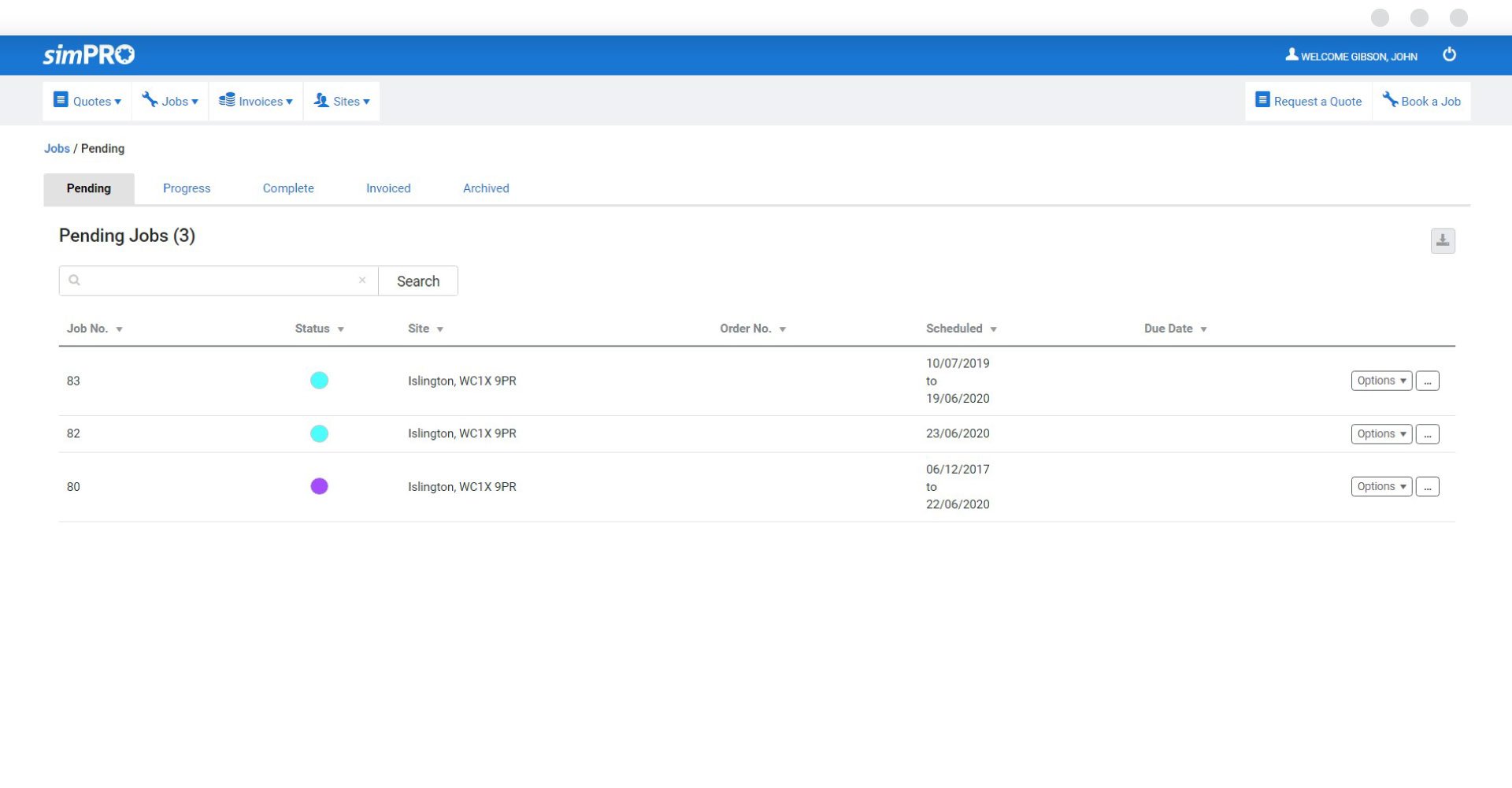Open the Quotes menu icon

click(x=61, y=99)
